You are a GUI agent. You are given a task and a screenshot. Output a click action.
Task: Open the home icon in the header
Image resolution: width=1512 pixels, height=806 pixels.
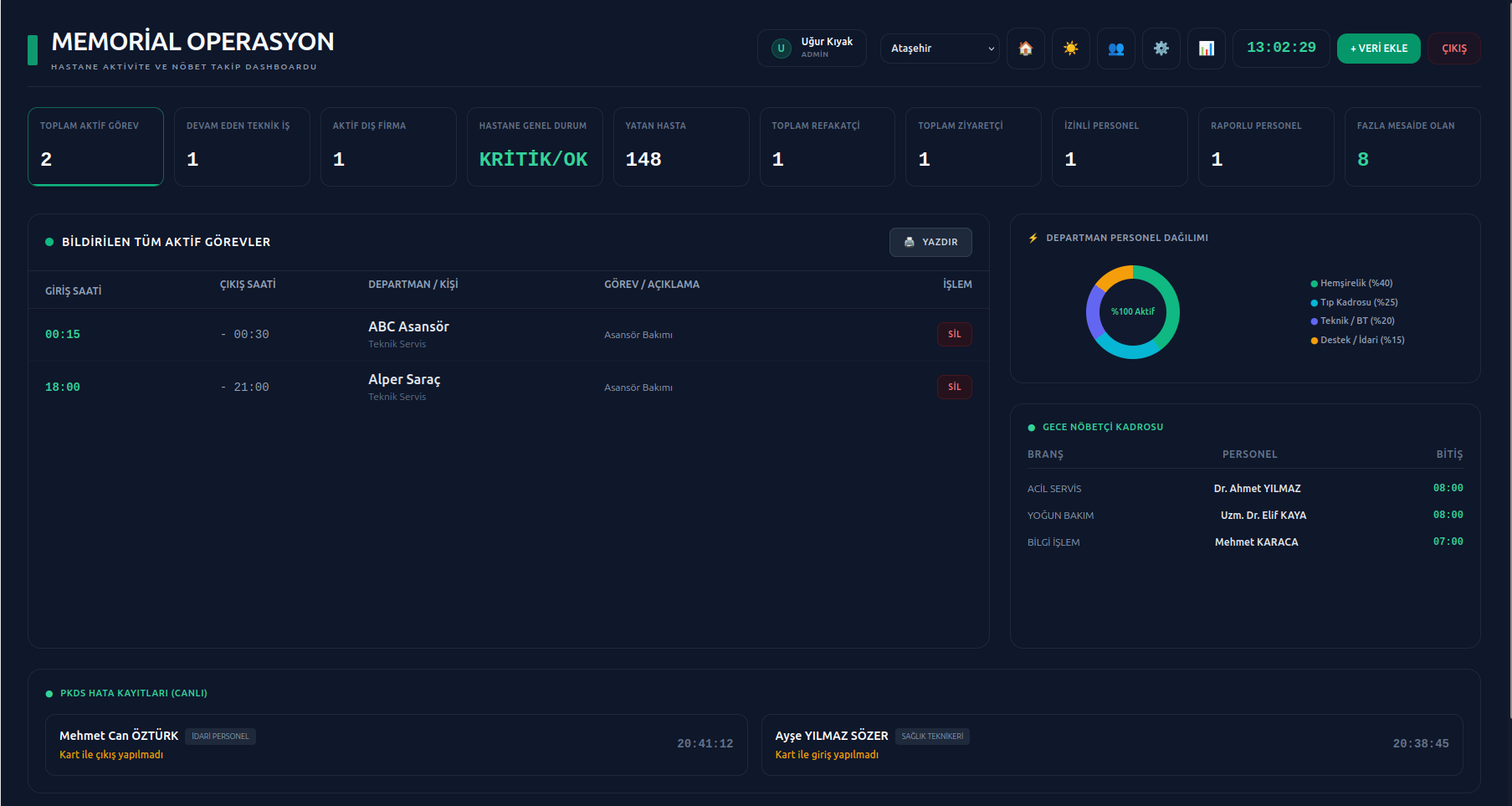[x=1025, y=49]
